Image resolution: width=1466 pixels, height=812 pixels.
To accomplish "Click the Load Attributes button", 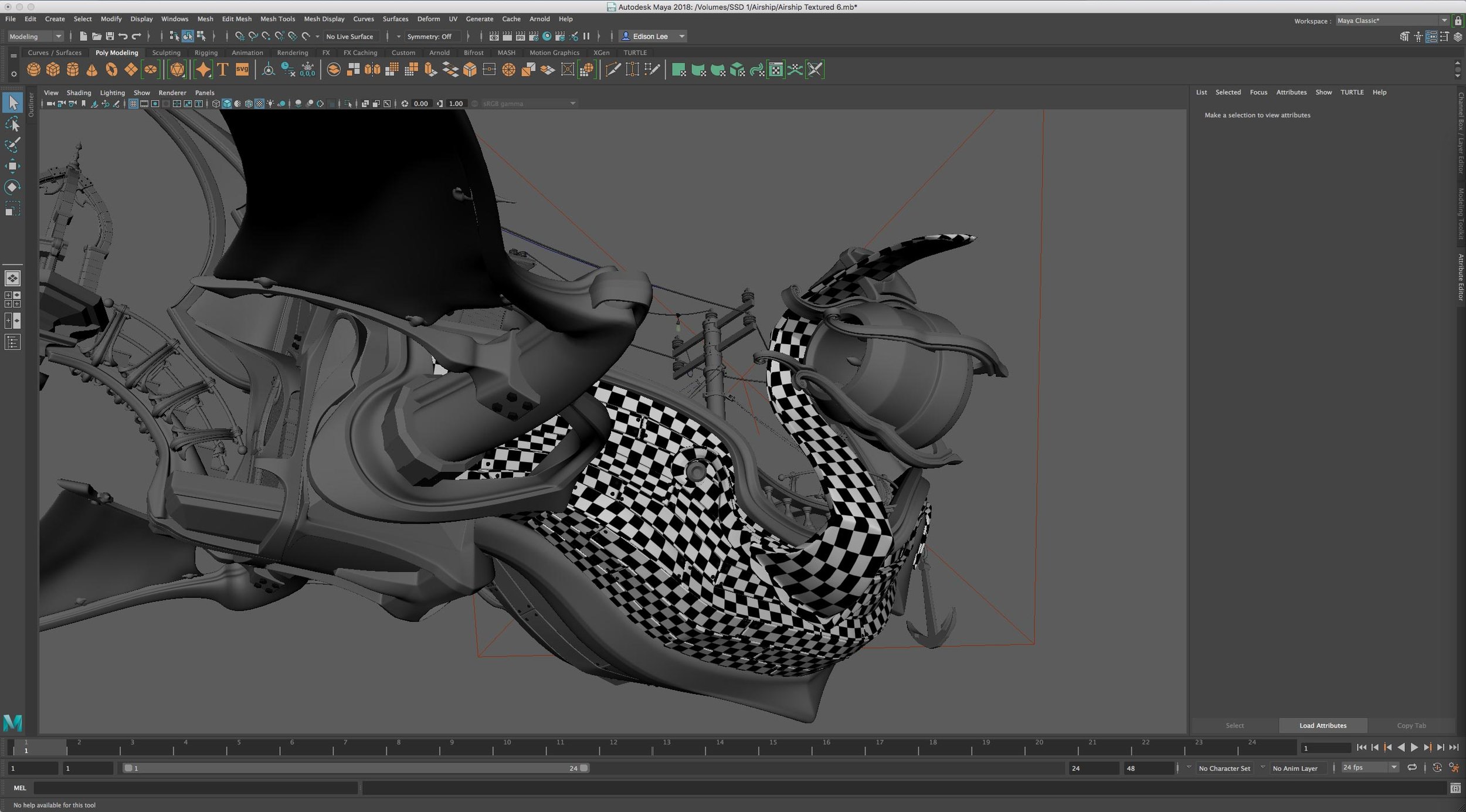I will coord(1322,725).
